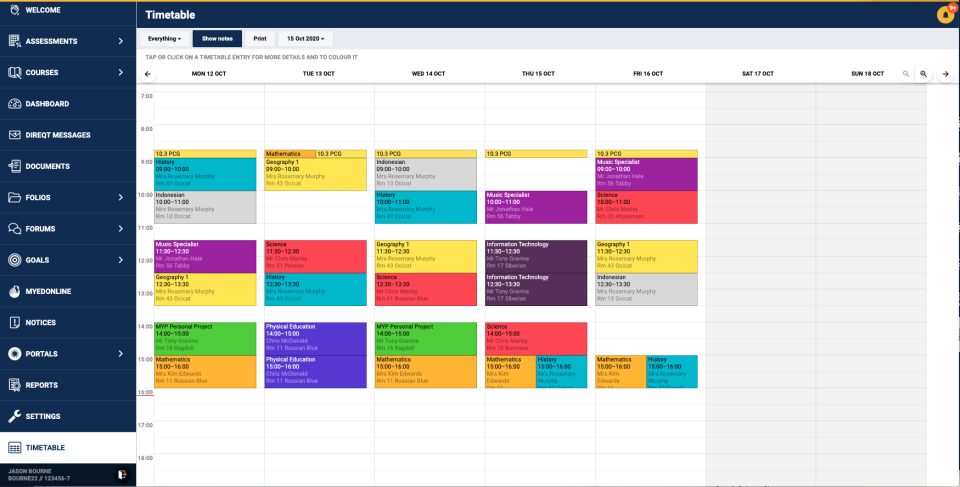
Task: Open Monday 9:00 History entry
Action: point(205,175)
